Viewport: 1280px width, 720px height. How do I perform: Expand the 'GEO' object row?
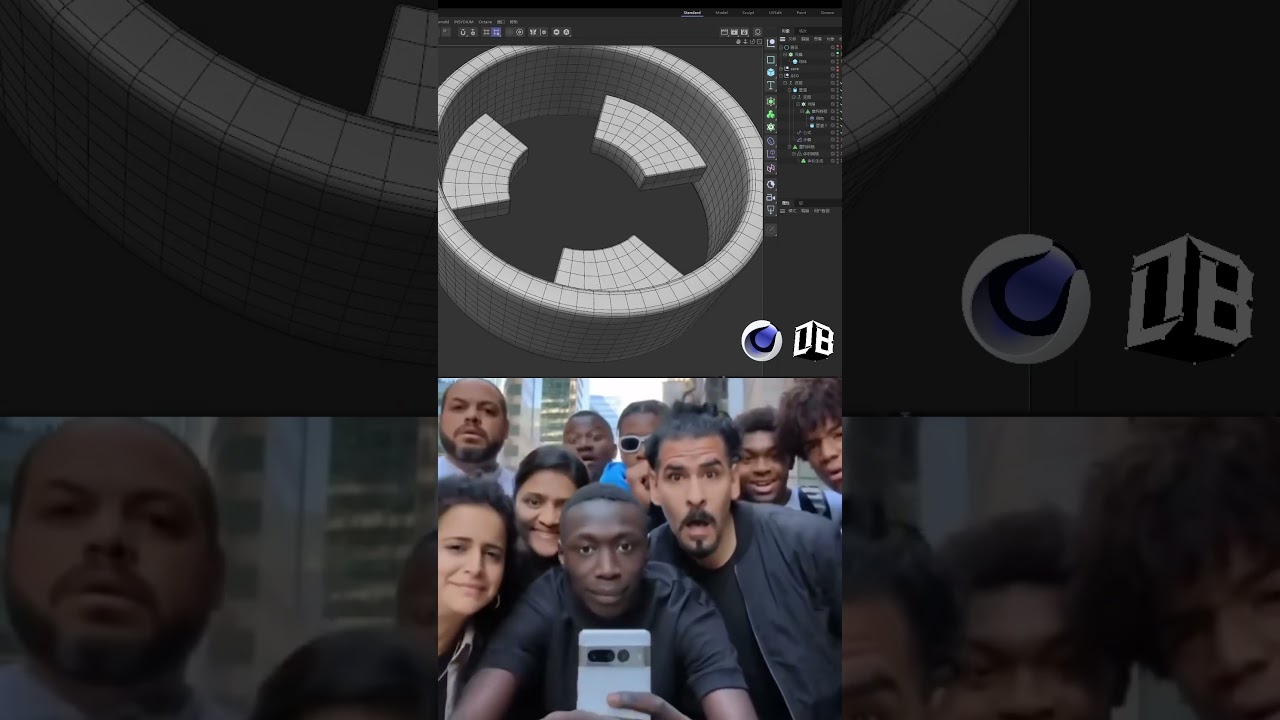(x=781, y=76)
